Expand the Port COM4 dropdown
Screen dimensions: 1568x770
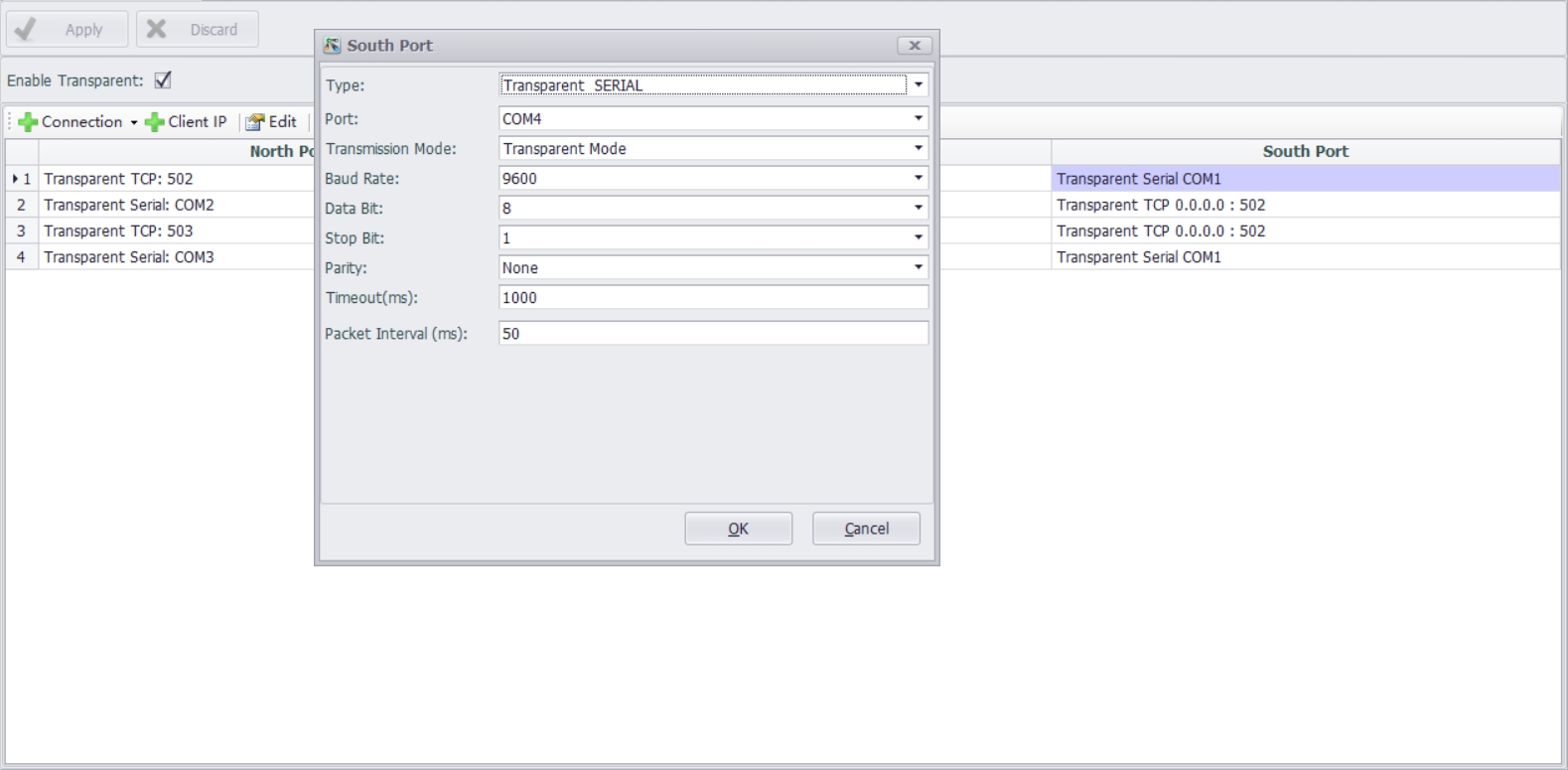(x=918, y=119)
